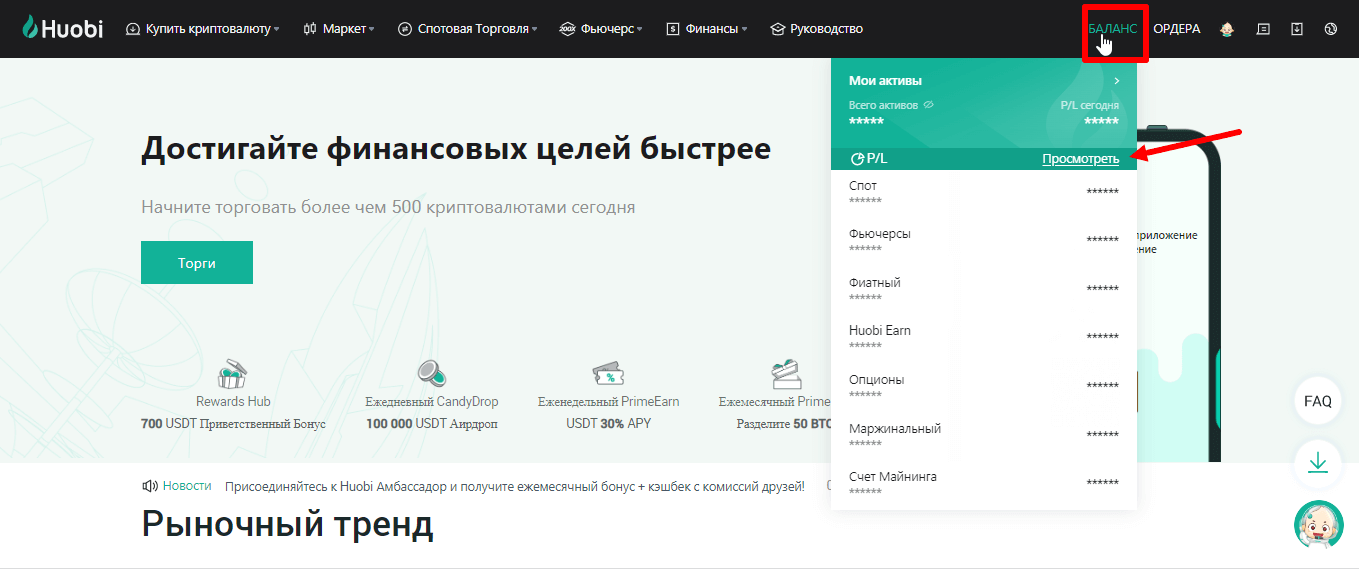Viewport: 1359px width, 569px height.
Task: Click the floating round download button
Action: (1318, 463)
